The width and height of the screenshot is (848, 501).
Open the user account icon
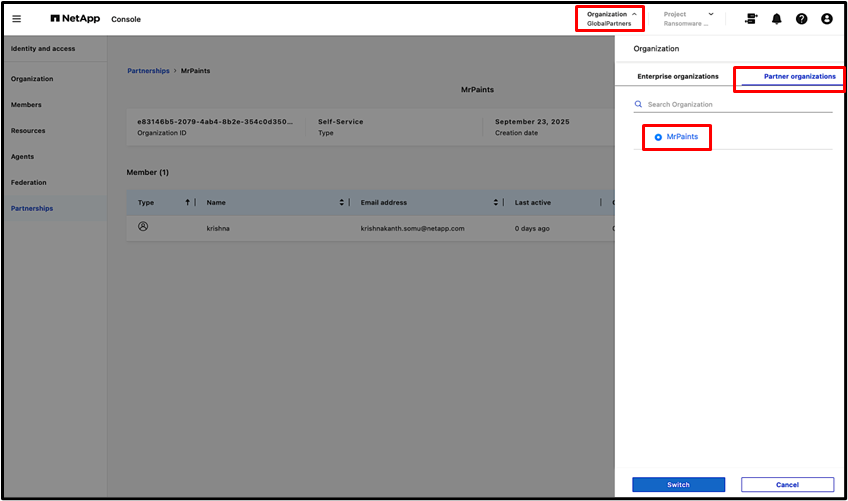pyautogui.click(x=826, y=19)
